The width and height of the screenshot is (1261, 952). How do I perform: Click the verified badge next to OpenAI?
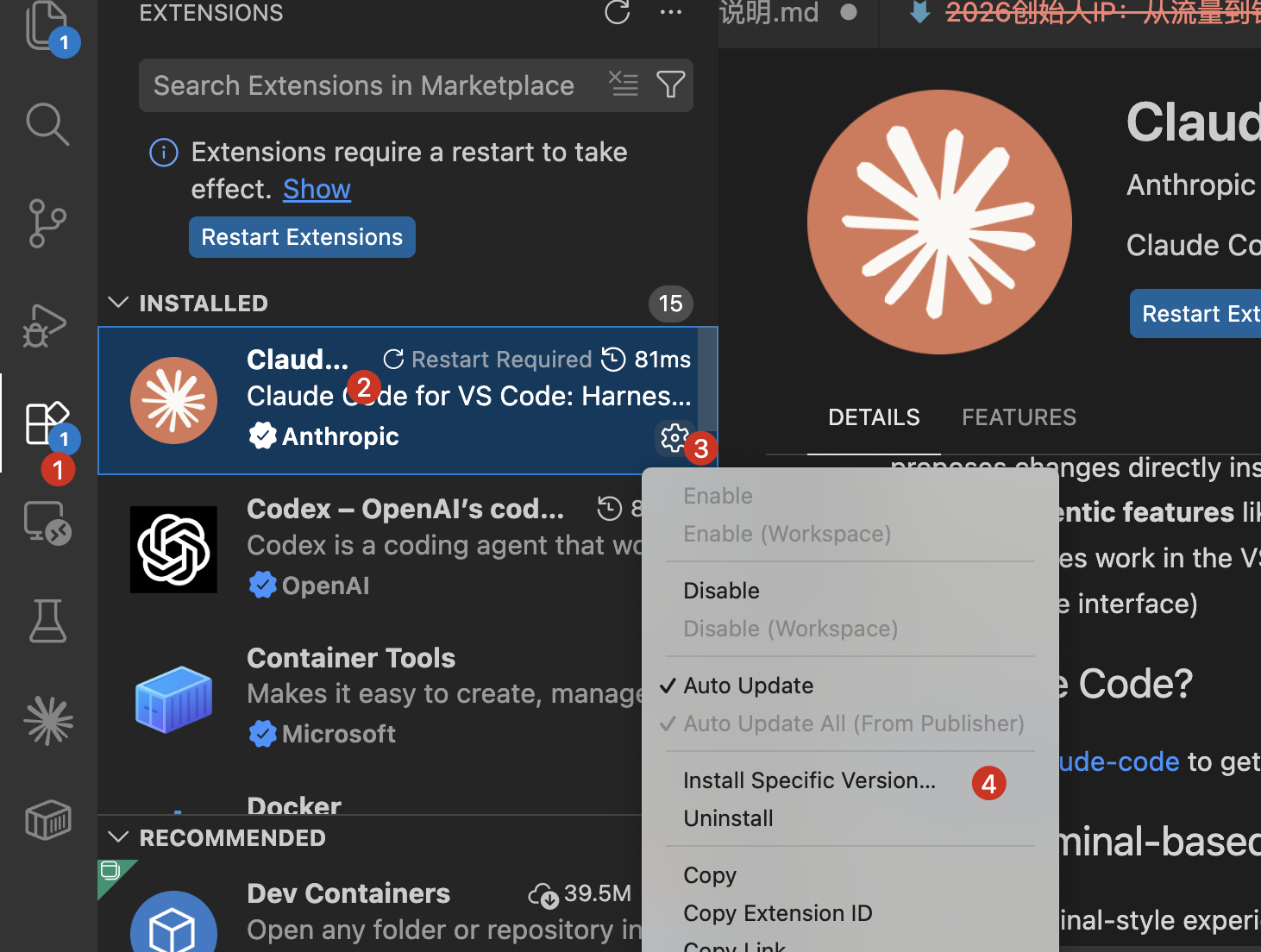click(262, 586)
